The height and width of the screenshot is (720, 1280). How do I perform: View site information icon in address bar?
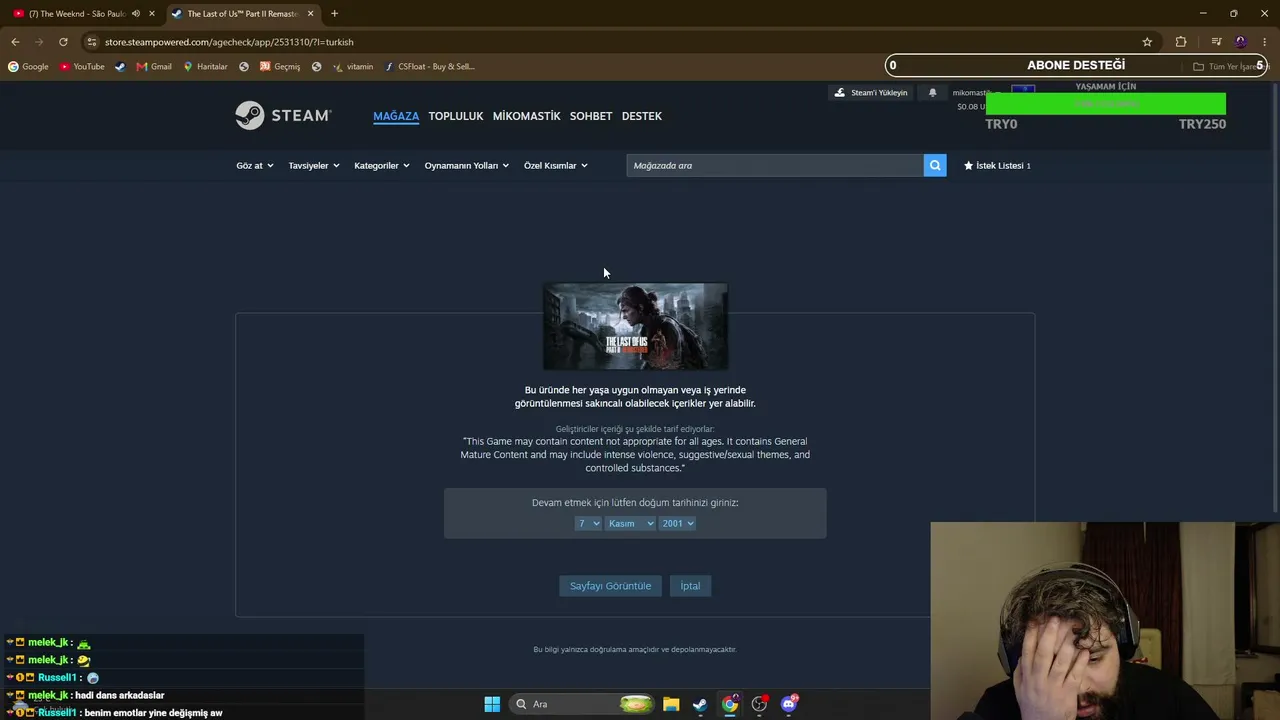92,42
